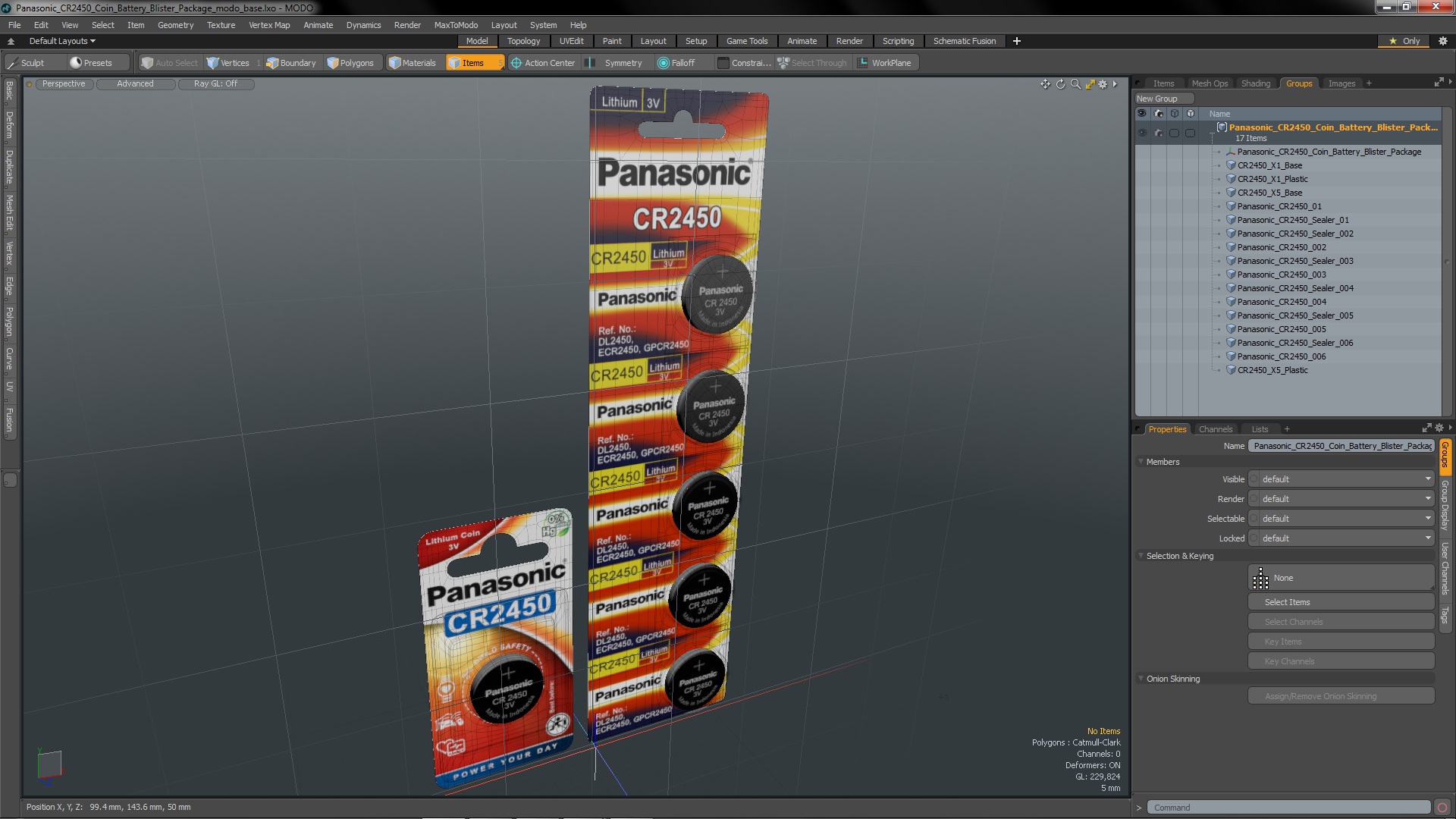
Task: Click the record button next to Command field
Action: (x=1442, y=808)
